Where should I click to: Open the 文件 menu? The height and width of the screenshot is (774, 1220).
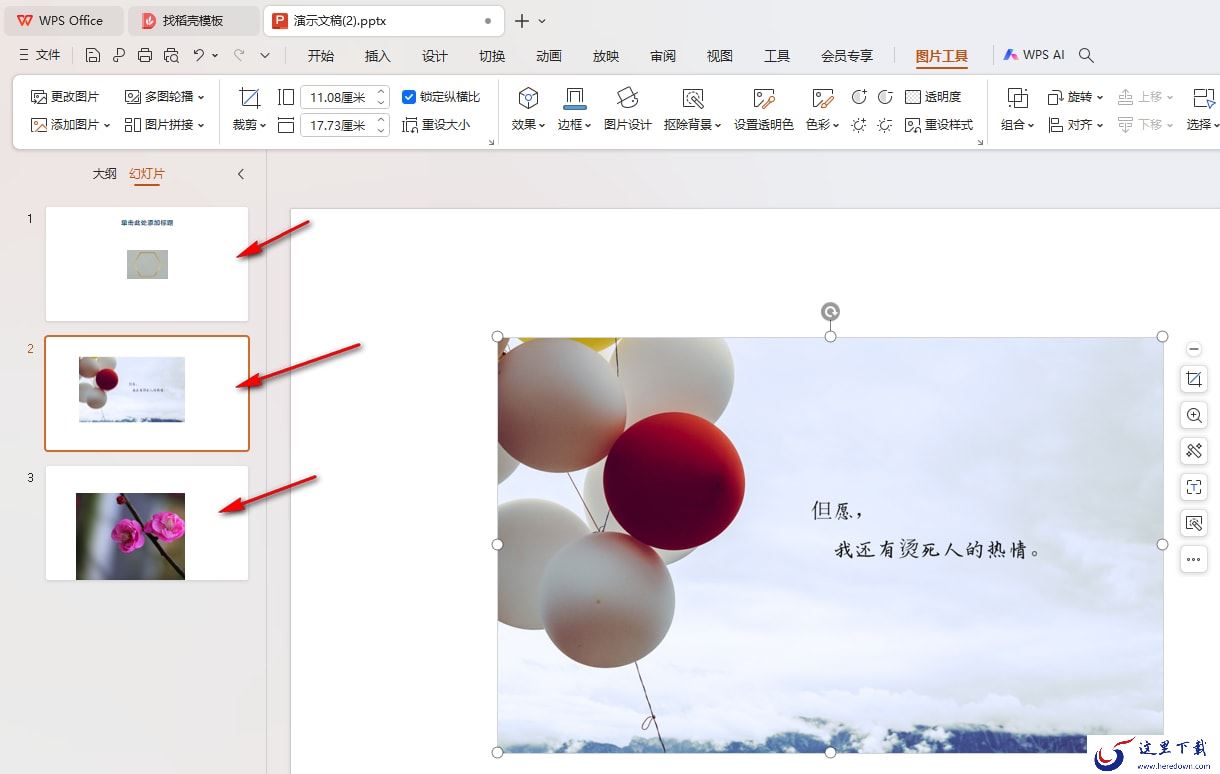40,56
